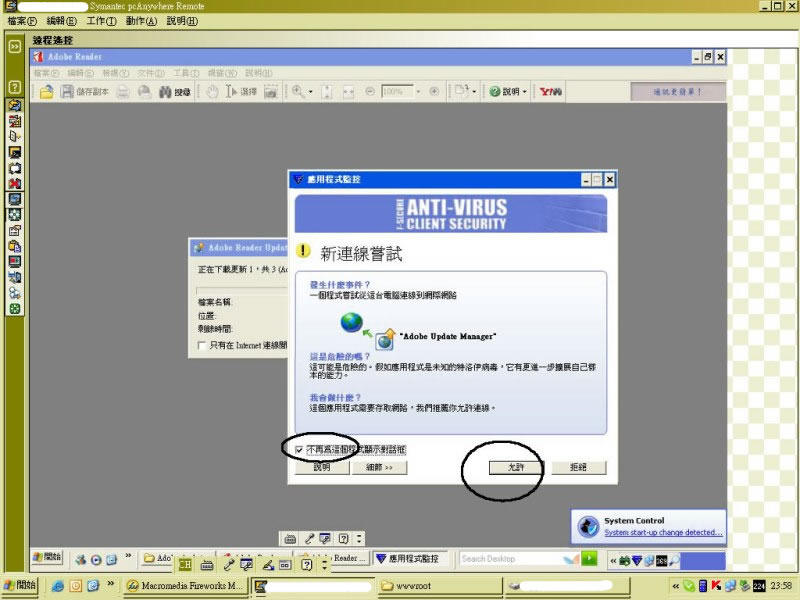Click the green go arrow beside Search Desktop
This screenshot has height=600, width=800.
(x=589, y=559)
